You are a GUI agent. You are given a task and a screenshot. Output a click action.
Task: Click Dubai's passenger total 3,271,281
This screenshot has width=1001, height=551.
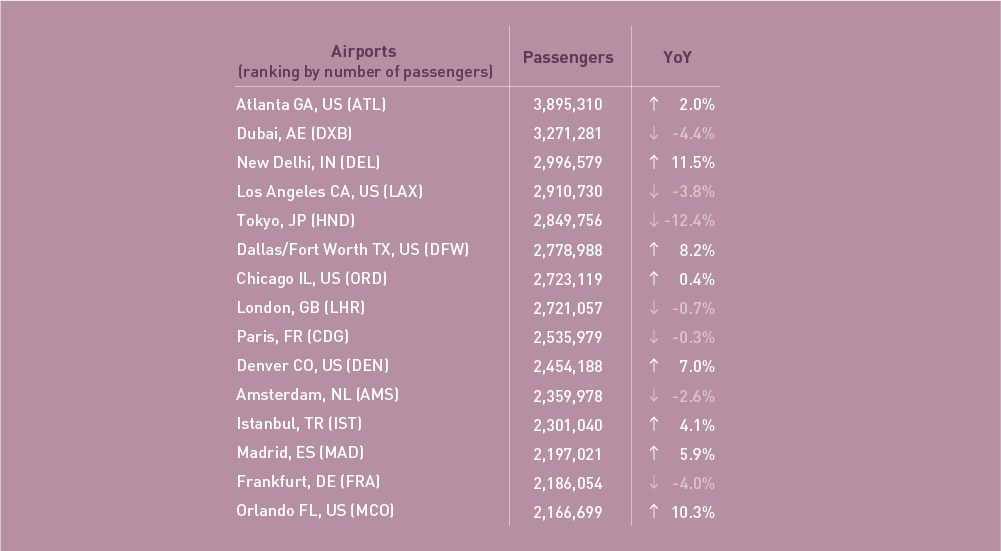568,133
